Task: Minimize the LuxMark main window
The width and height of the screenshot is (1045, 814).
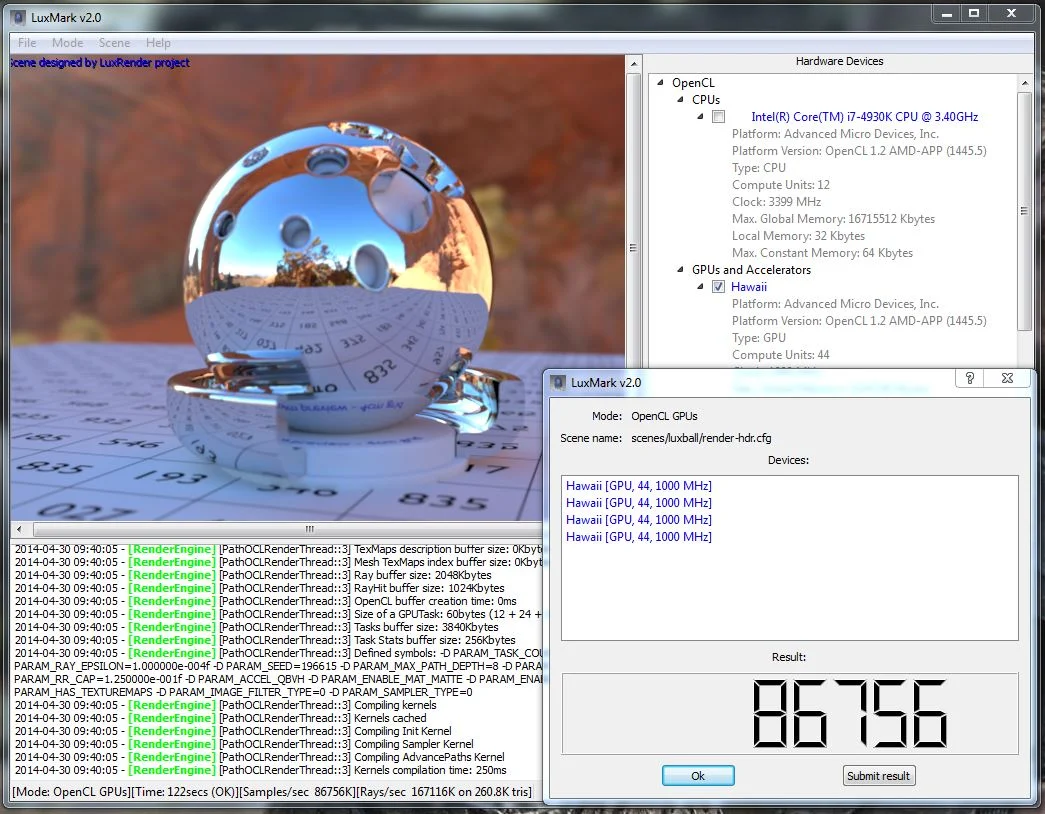Action: click(946, 13)
